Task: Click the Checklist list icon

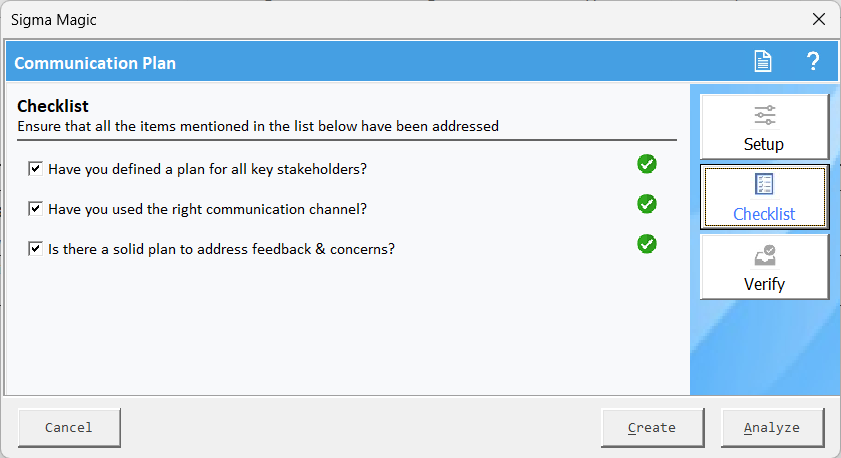Action: [764, 185]
